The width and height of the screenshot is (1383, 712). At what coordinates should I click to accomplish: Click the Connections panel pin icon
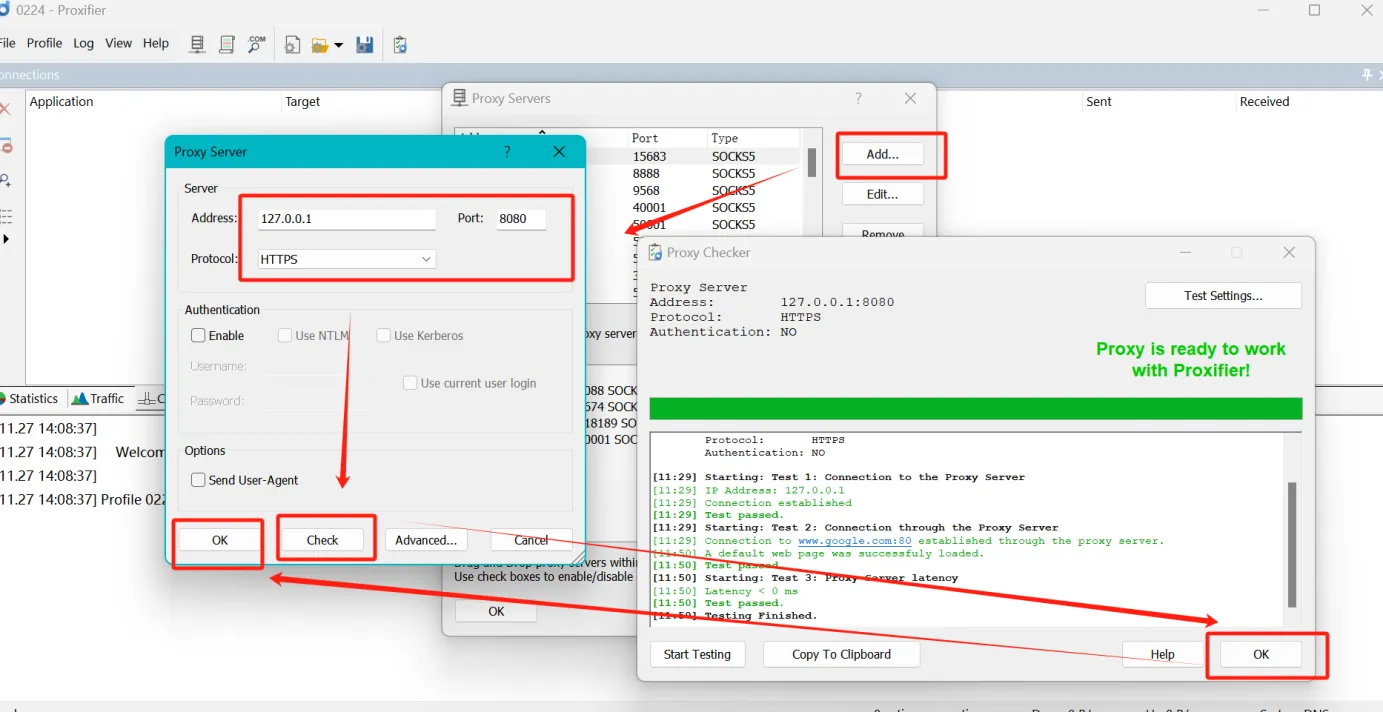(1367, 75)
